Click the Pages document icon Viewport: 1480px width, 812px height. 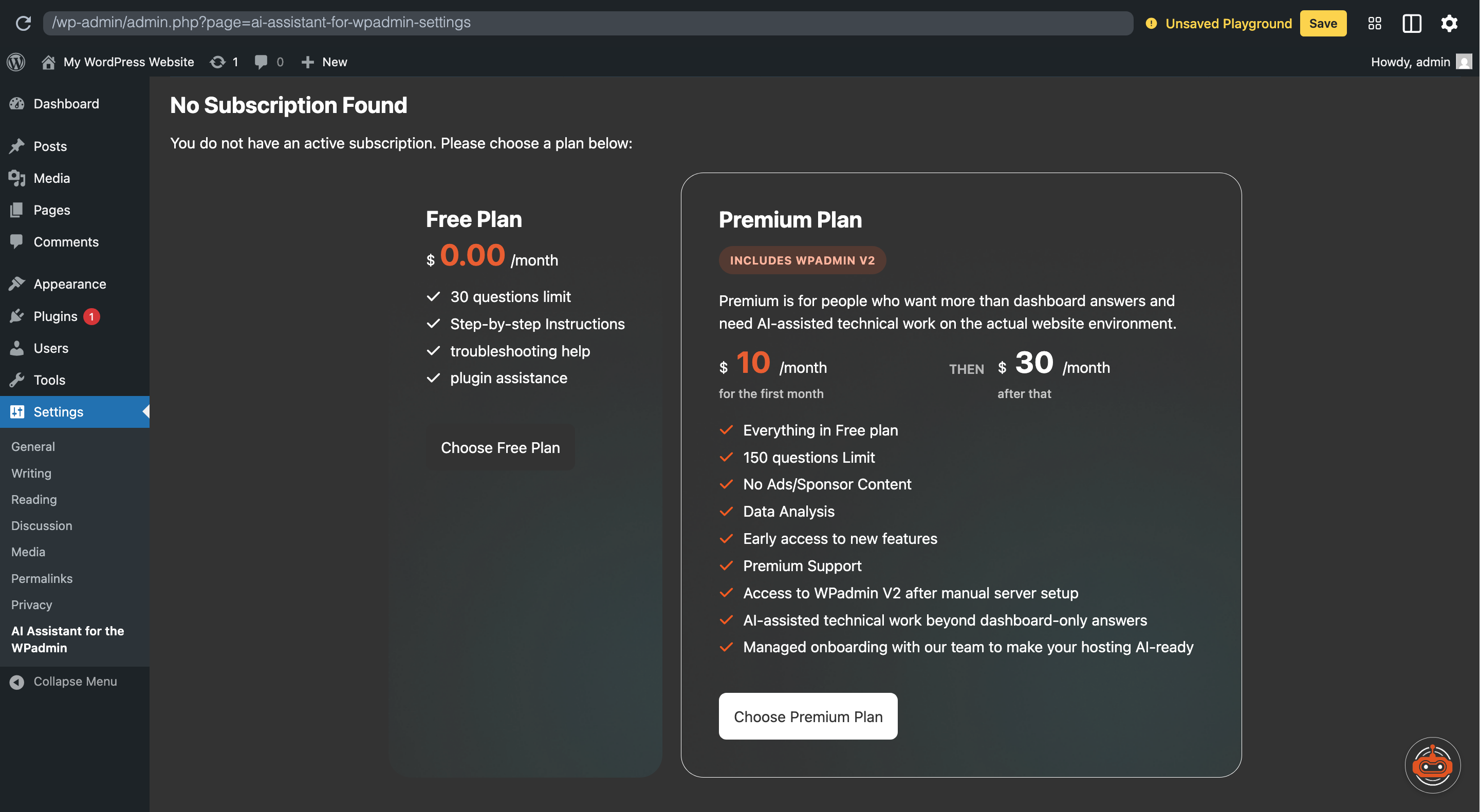17,210
